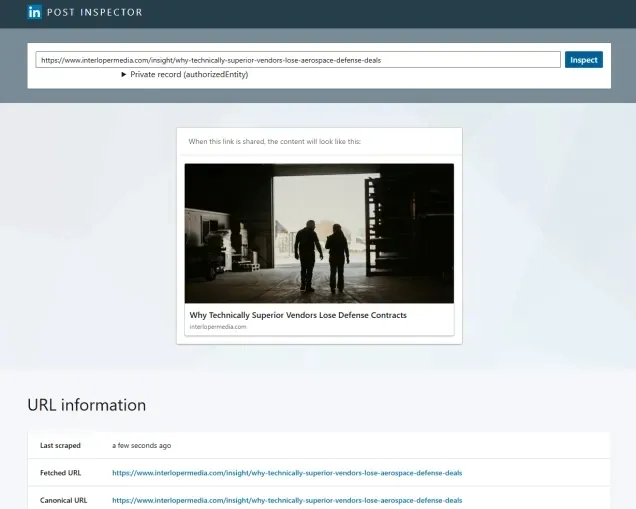Click the 'When this link is shared' caption
This screenshot has width=636, height=509.
coord(275,142)
